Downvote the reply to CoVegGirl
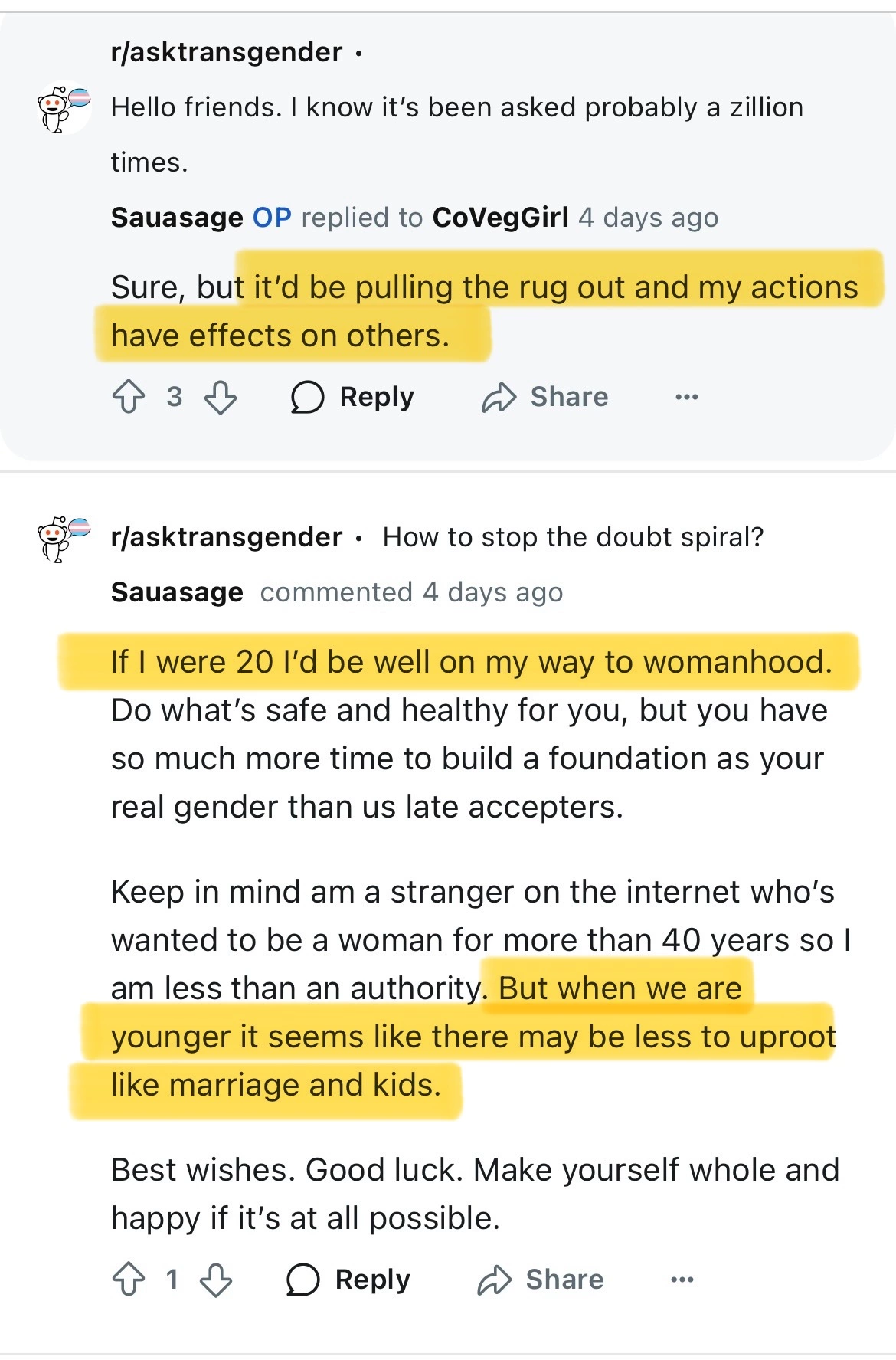Screen dimensions: 896x1360 coord(221,397)
